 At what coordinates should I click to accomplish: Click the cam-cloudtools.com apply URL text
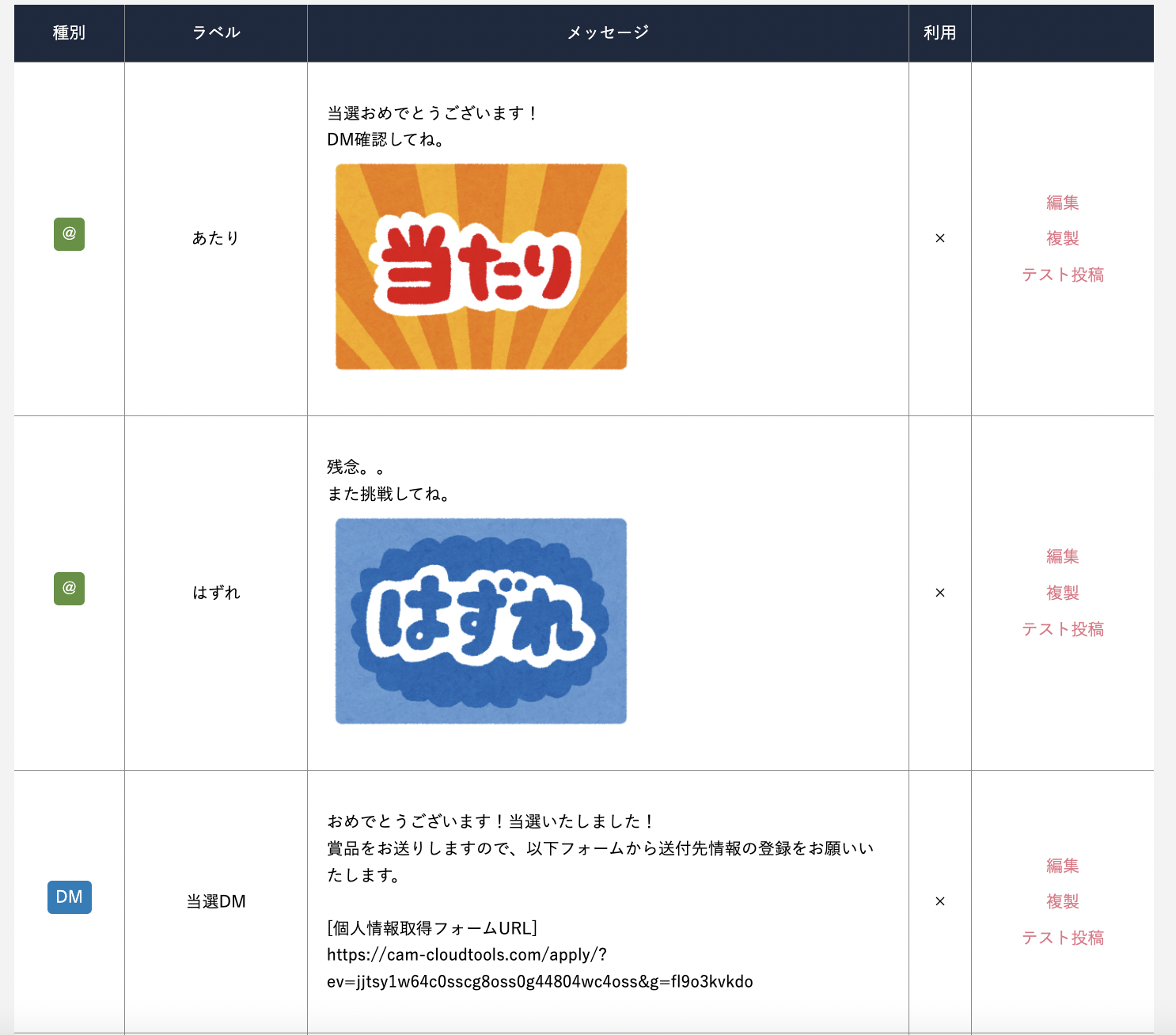pos(540,968)
